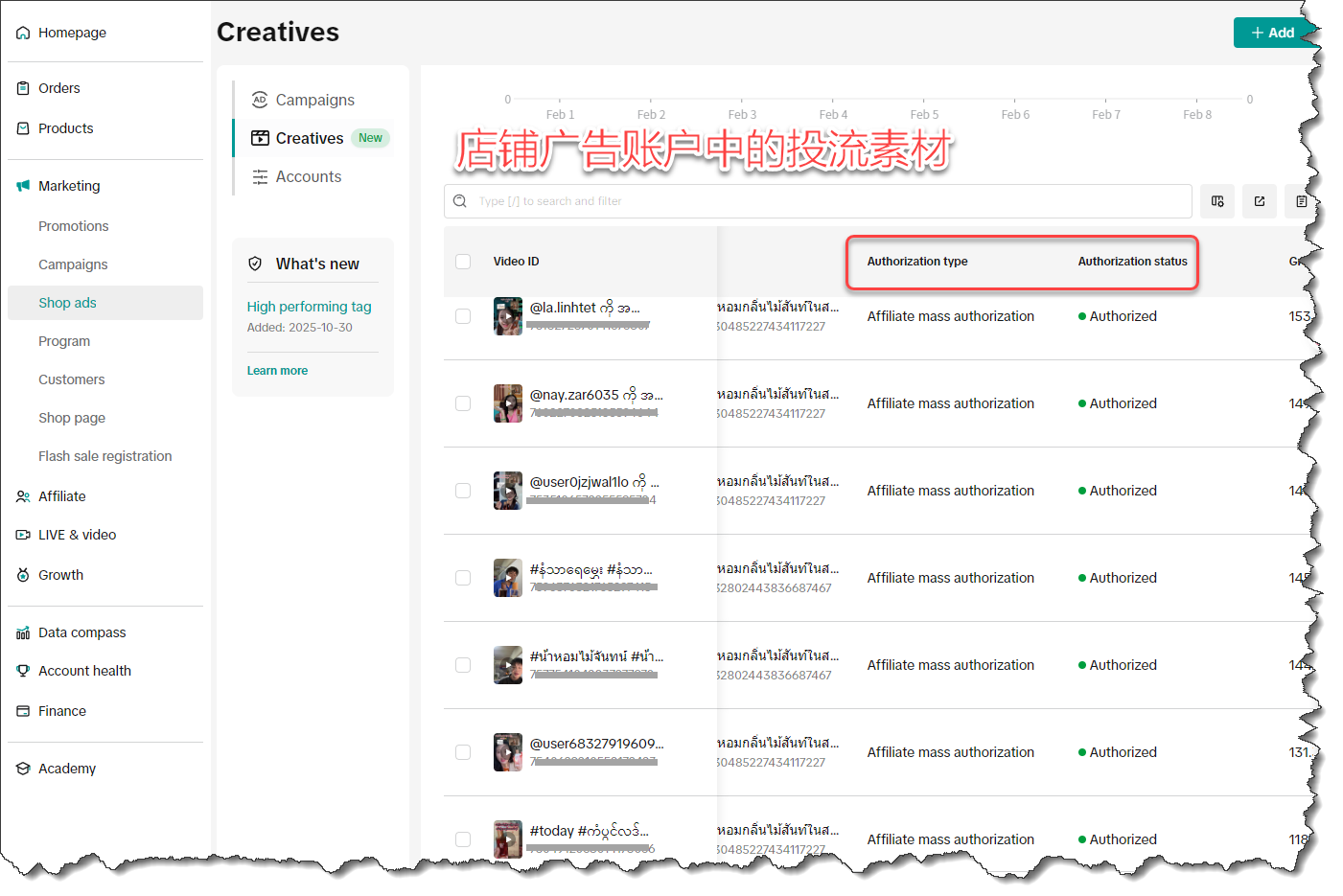Click the LIVE & video camera icon
The width and height of the screenshot is (1343, 896).
pyautogui.click(x=23, y=535)
